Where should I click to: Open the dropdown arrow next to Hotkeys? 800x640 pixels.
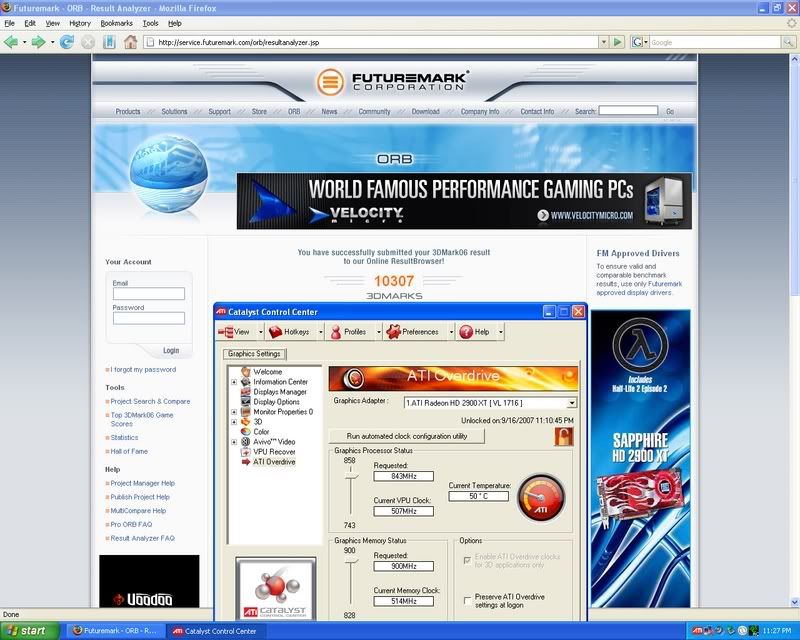pyautogui.click(x=320, y=332)
